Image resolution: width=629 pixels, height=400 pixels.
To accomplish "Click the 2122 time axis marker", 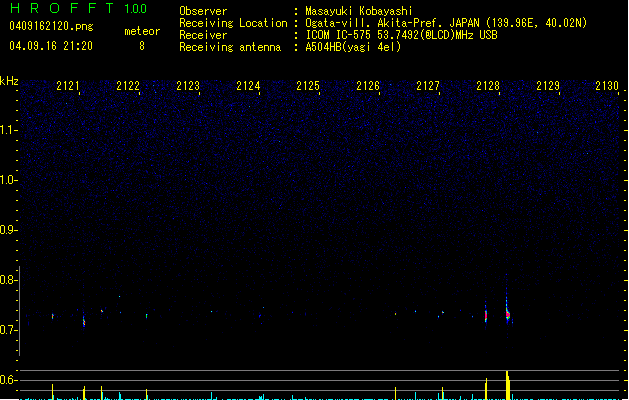I will 128,86.
